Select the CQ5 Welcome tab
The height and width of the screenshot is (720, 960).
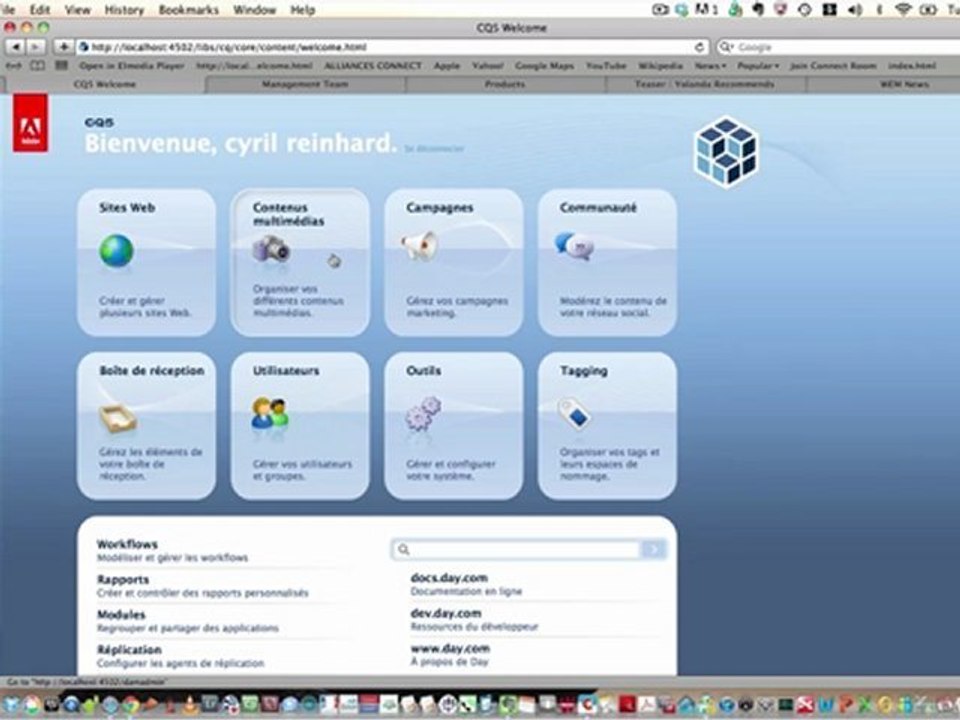click(105, 84)
